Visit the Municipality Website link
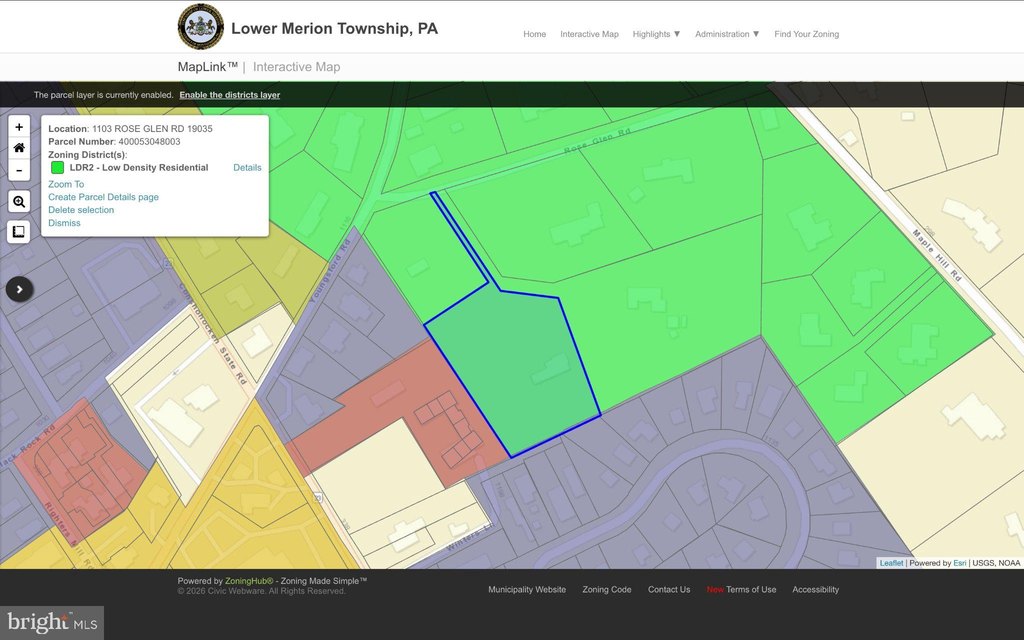This screenshot has height=640, width=1024. 527,590
